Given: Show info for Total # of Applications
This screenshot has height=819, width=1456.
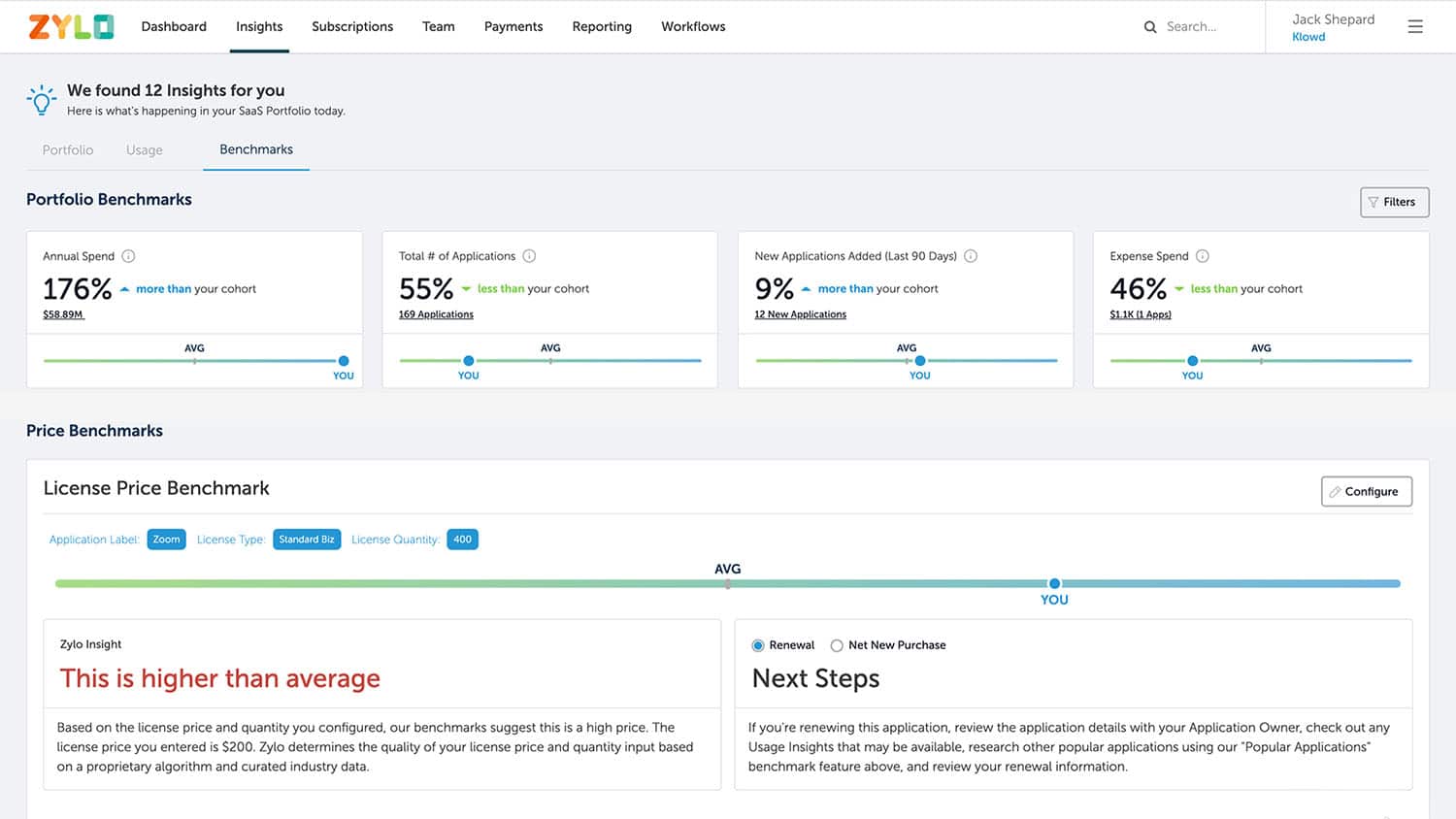Looking at the screenshot, I should tap(529, 256).
